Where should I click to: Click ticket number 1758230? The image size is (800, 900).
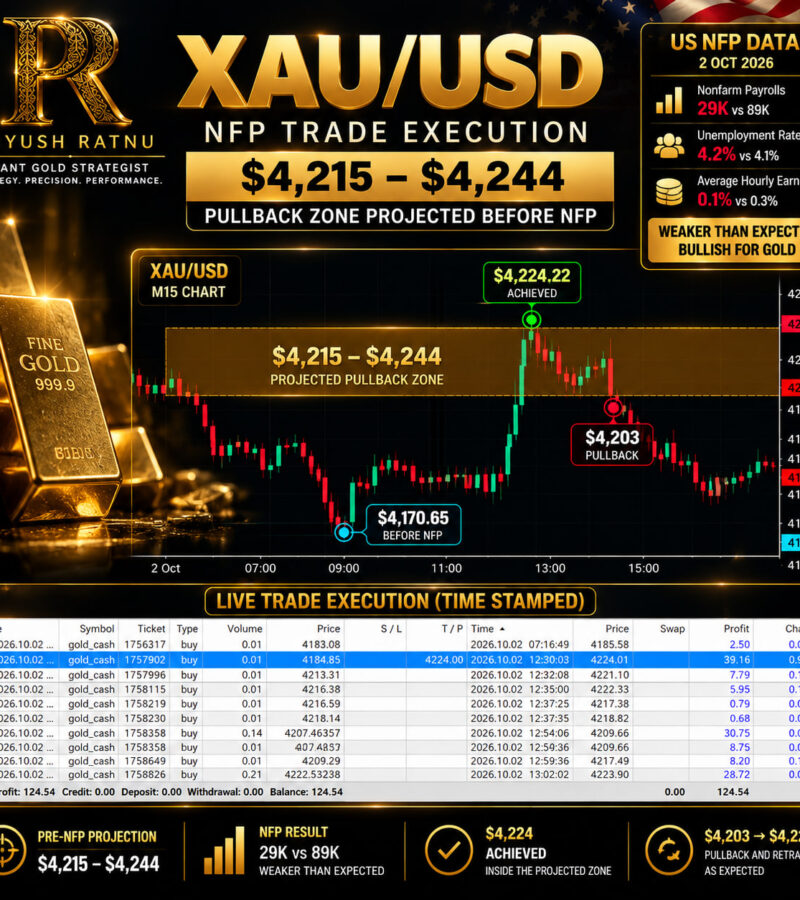coord(145,718)
